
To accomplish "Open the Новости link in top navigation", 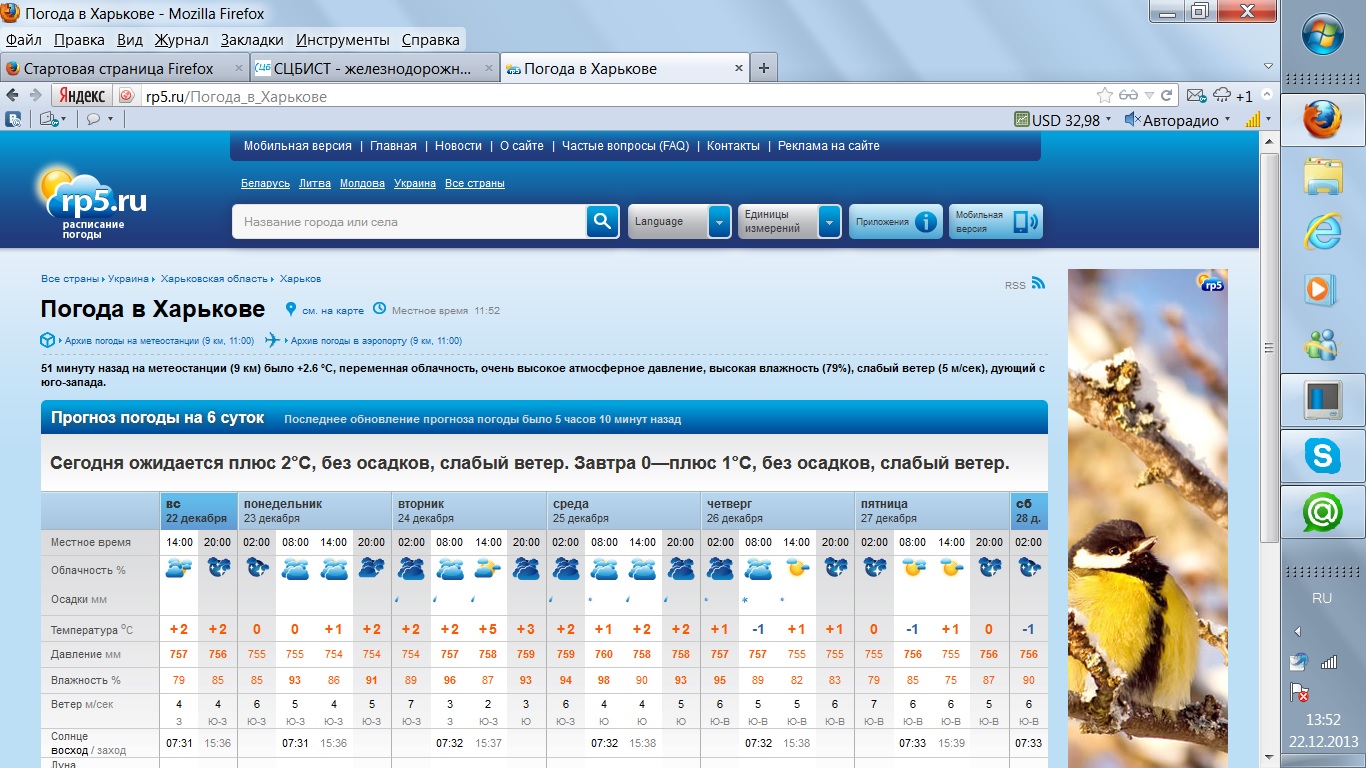I will (458, 146).
